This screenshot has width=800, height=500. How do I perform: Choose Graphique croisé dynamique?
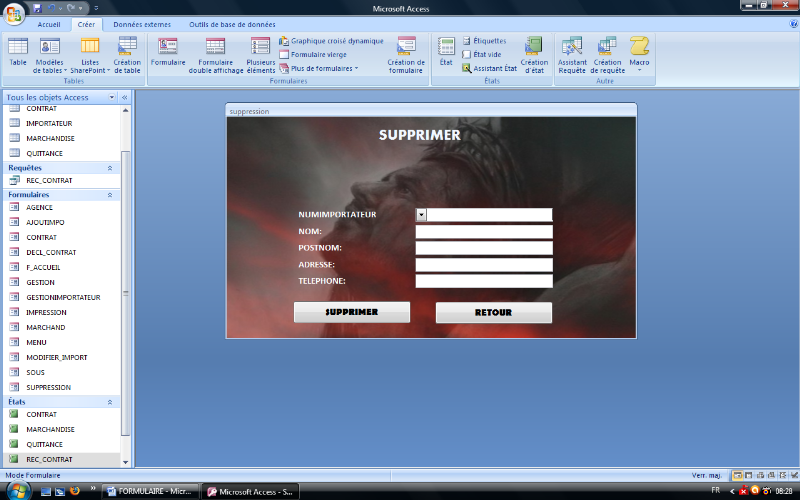[x=331, y=41]
